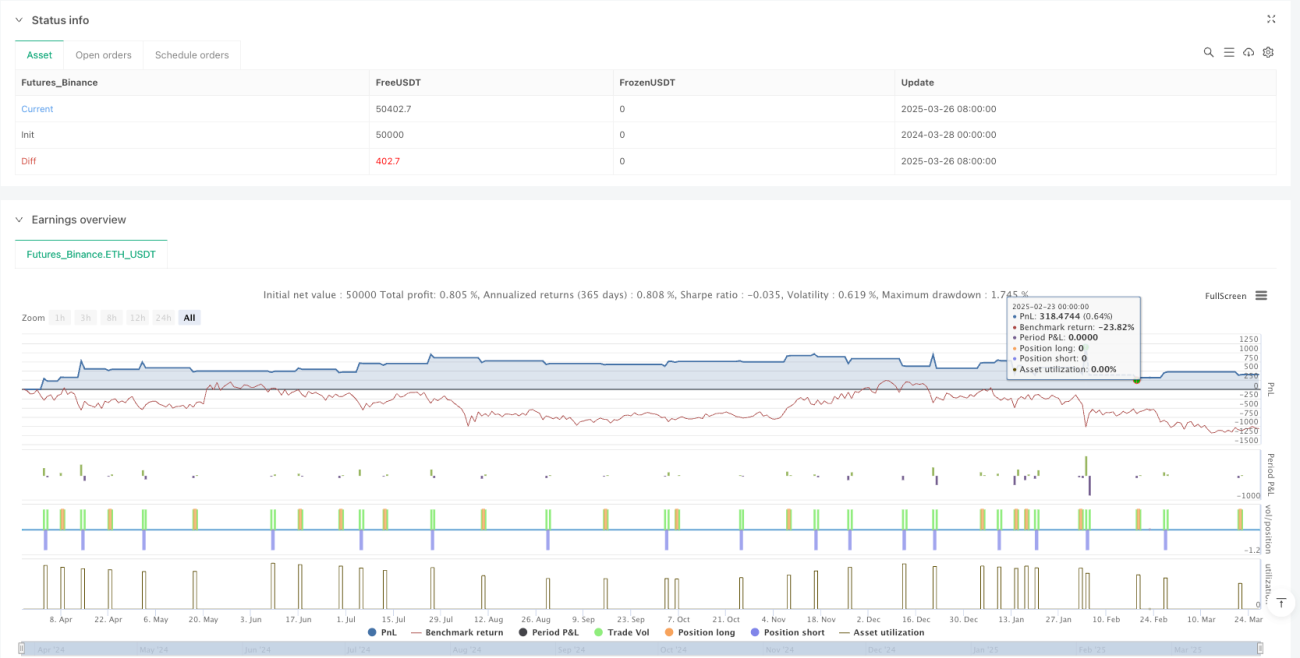Collapse the Status info section chevron
1300x658 pixels.
point(19,20)
